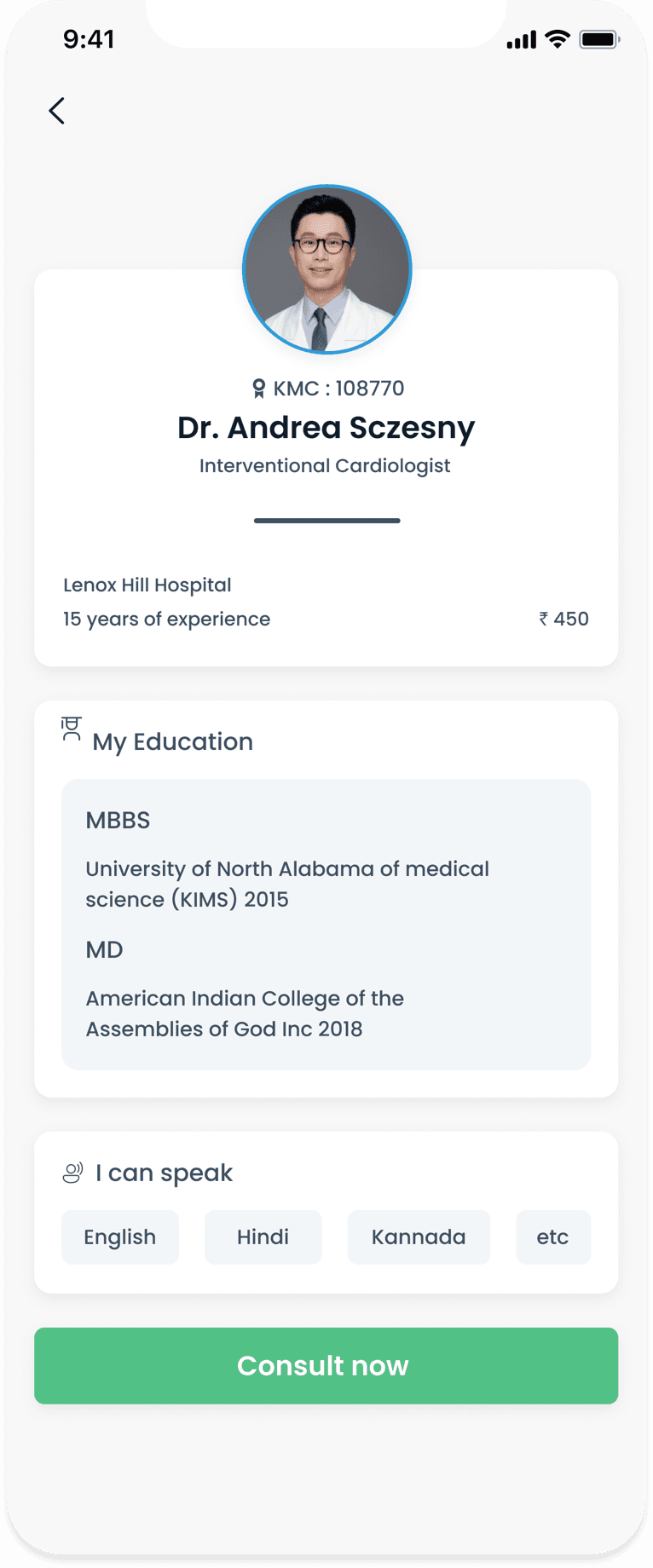Select the Kannada language chip
The image size is (653, 1568).
point(419,1237)
